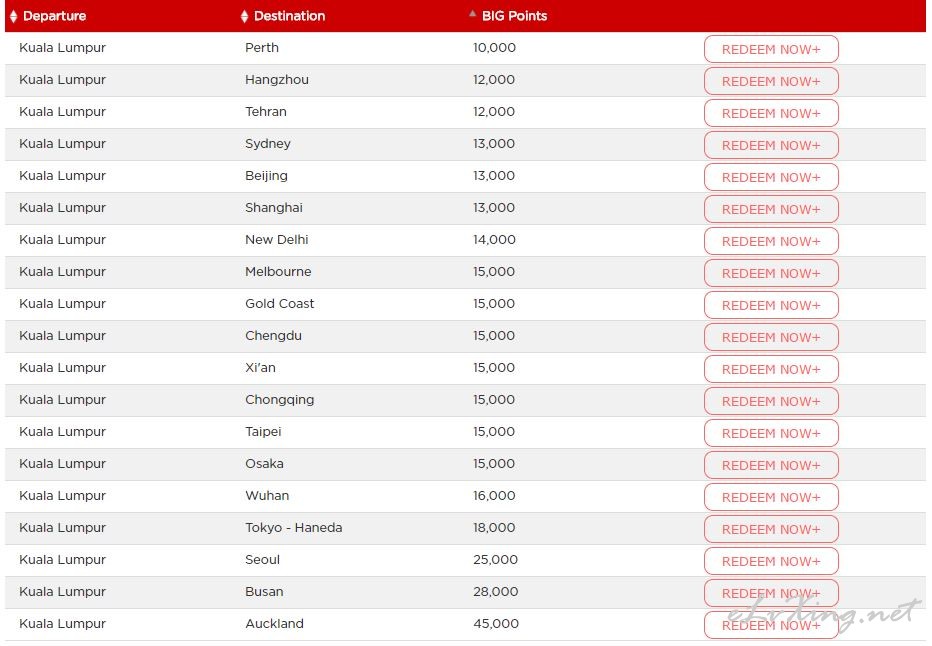Redeem the Taipei flight now
This screenshot has height=646, width=932.
[x=771, y=434]
